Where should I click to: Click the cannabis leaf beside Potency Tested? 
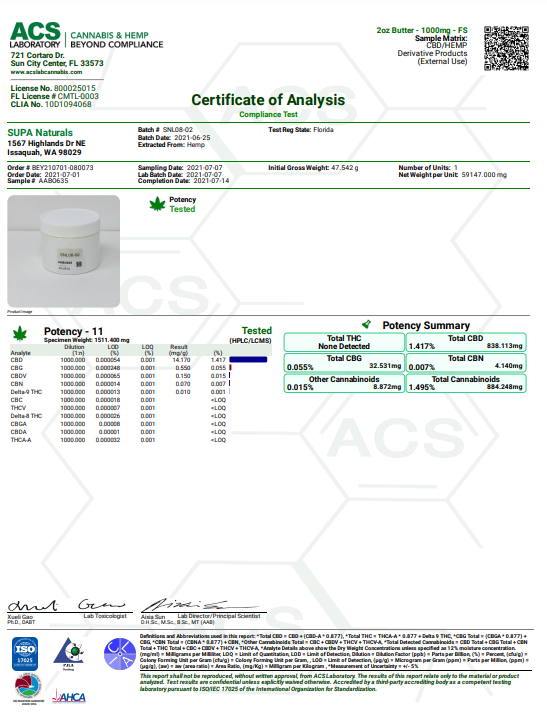pos(158,204)
